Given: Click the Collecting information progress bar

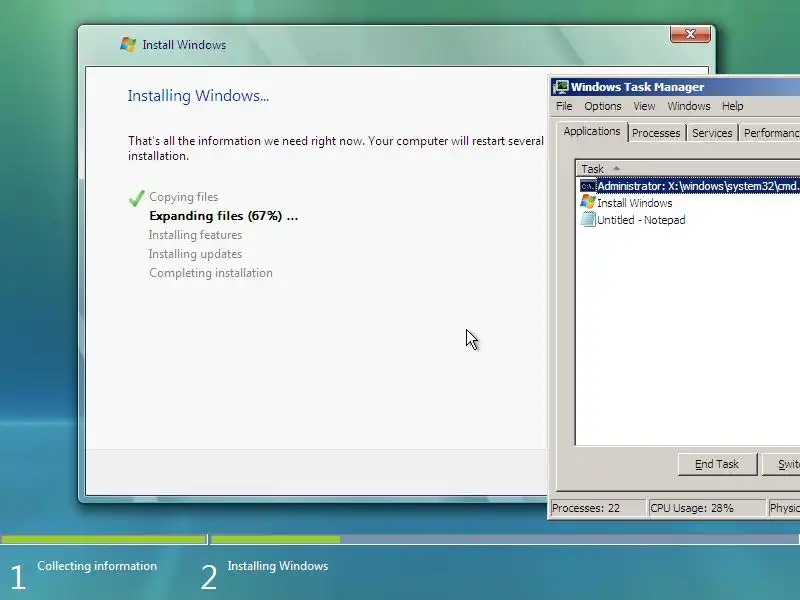Looking at the screenshot, I should pyautogui.click(x=104, y=539).
